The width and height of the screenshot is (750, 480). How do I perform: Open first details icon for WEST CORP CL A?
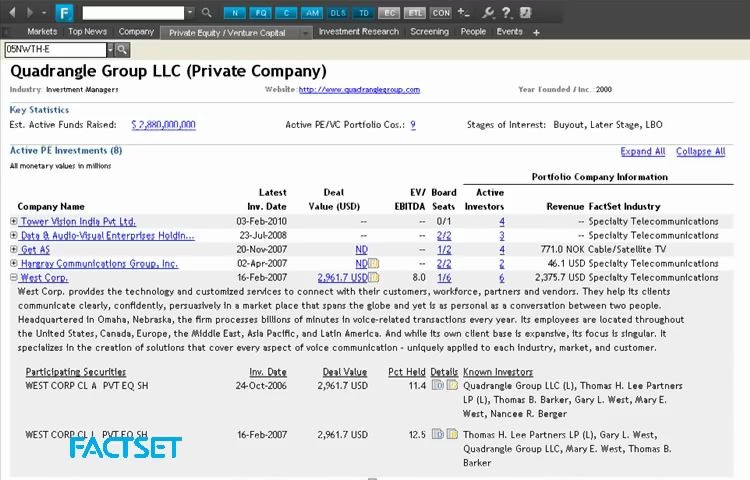tap(438, 385)
